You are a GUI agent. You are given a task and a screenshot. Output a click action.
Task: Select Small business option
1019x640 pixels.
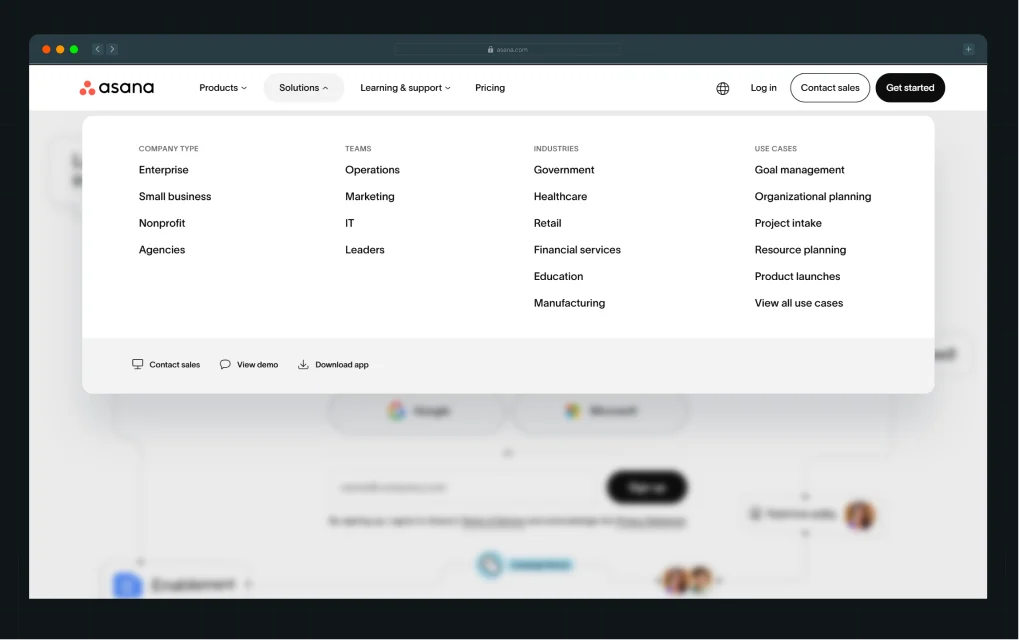point(175,196)
